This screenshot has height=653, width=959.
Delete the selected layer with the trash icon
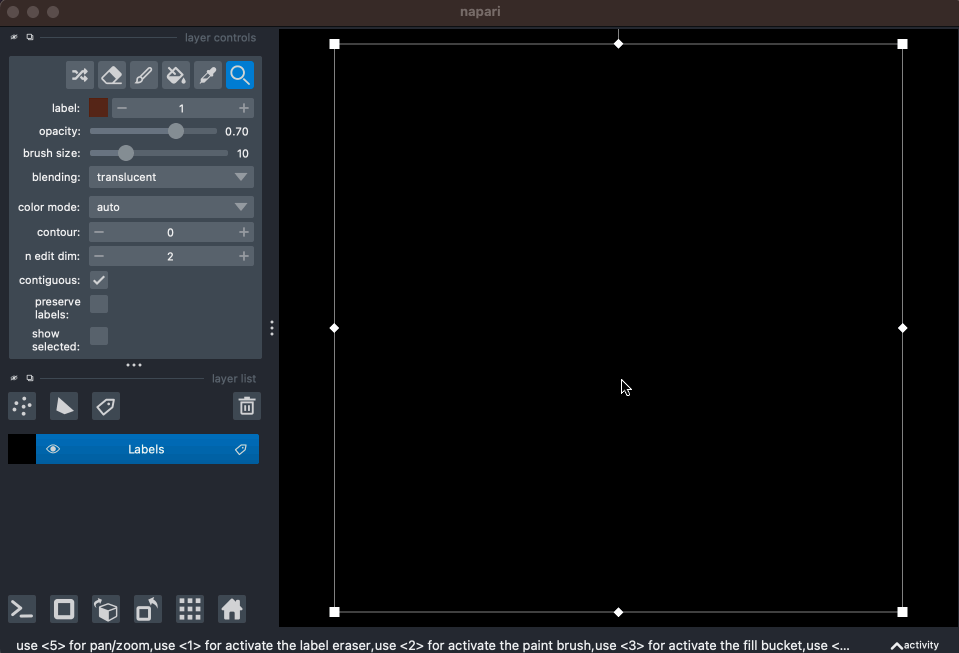[x=246, y=406]
